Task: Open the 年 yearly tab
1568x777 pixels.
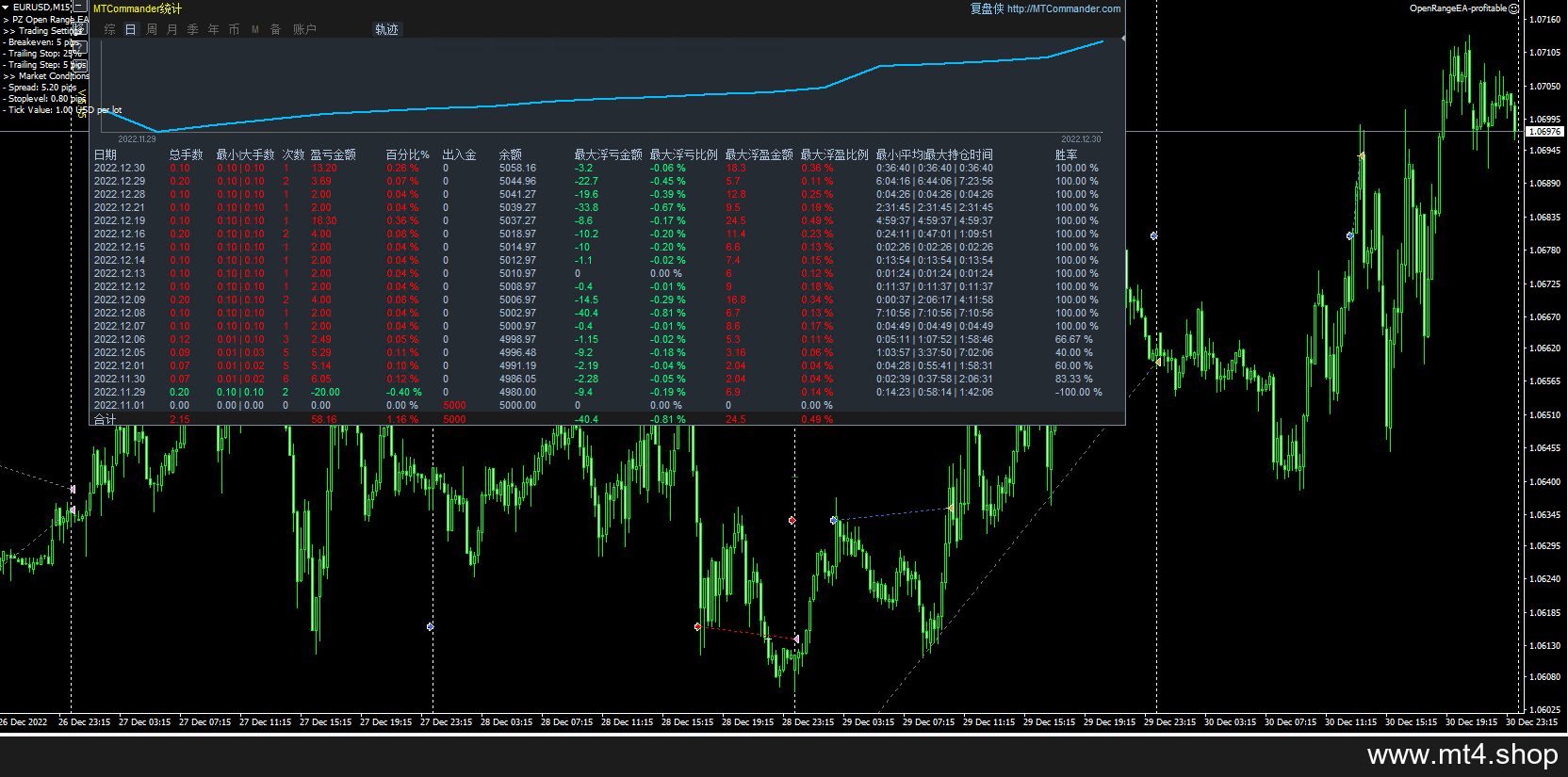Action: coord(213,29)
